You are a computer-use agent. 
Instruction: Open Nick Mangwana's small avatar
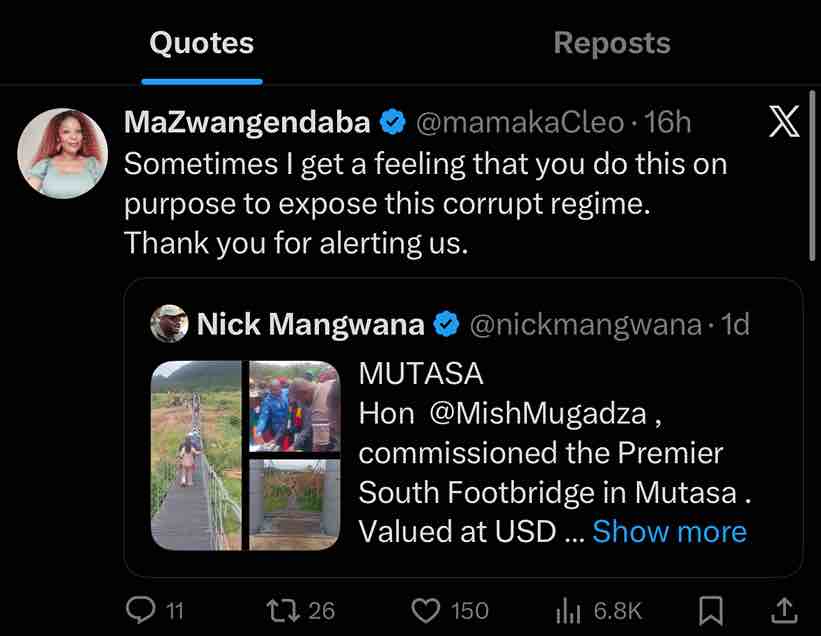pyautogui.click(x=170, y=324)
